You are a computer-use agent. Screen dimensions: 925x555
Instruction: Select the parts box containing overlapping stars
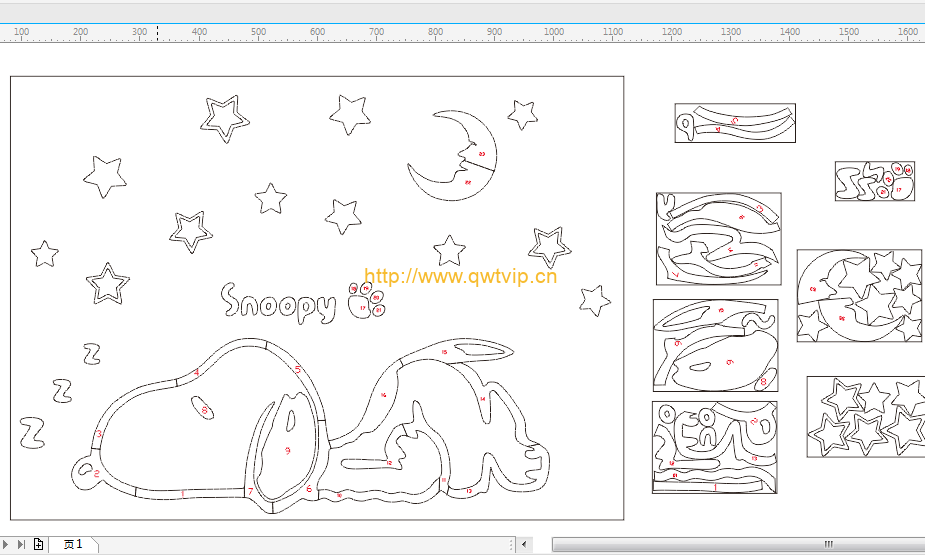865,417
